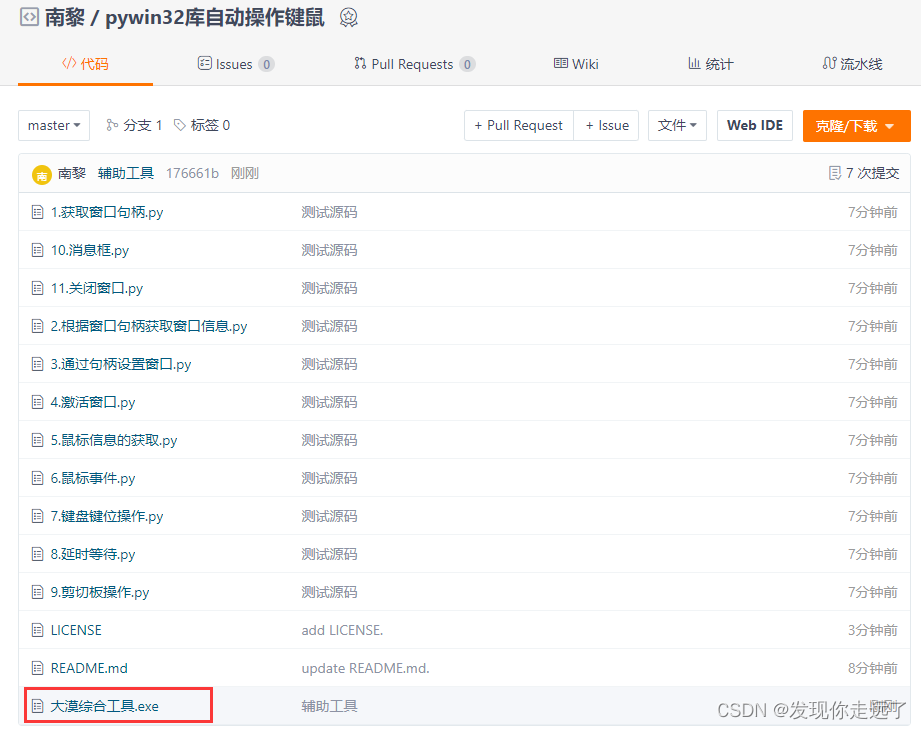The width and height of the screenshot is (921, 729).
Task: Open file 3.通过句柄设置窗口.py
Action: tap(121, 364)
